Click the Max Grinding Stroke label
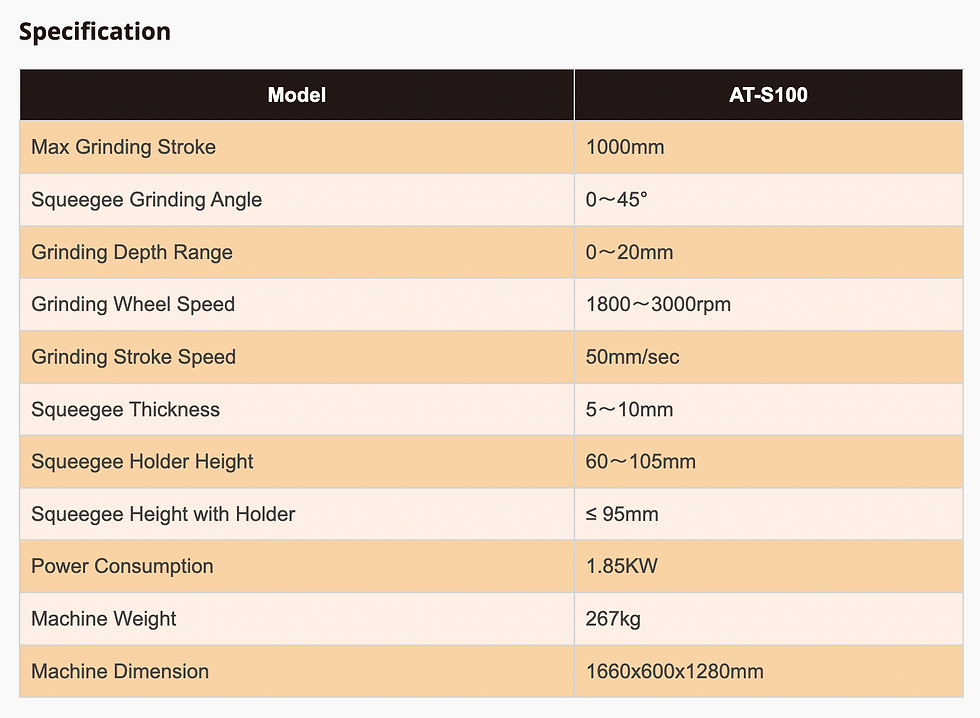Viewport: 980px width, 718px height. click(x=124, y=148)
